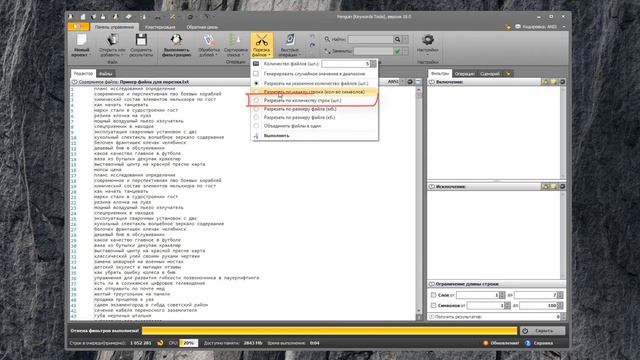The height and width of the screenshot is (360, 640).
Task: Open the Сортировка списка tool
Action: click(x=236, y=40)
